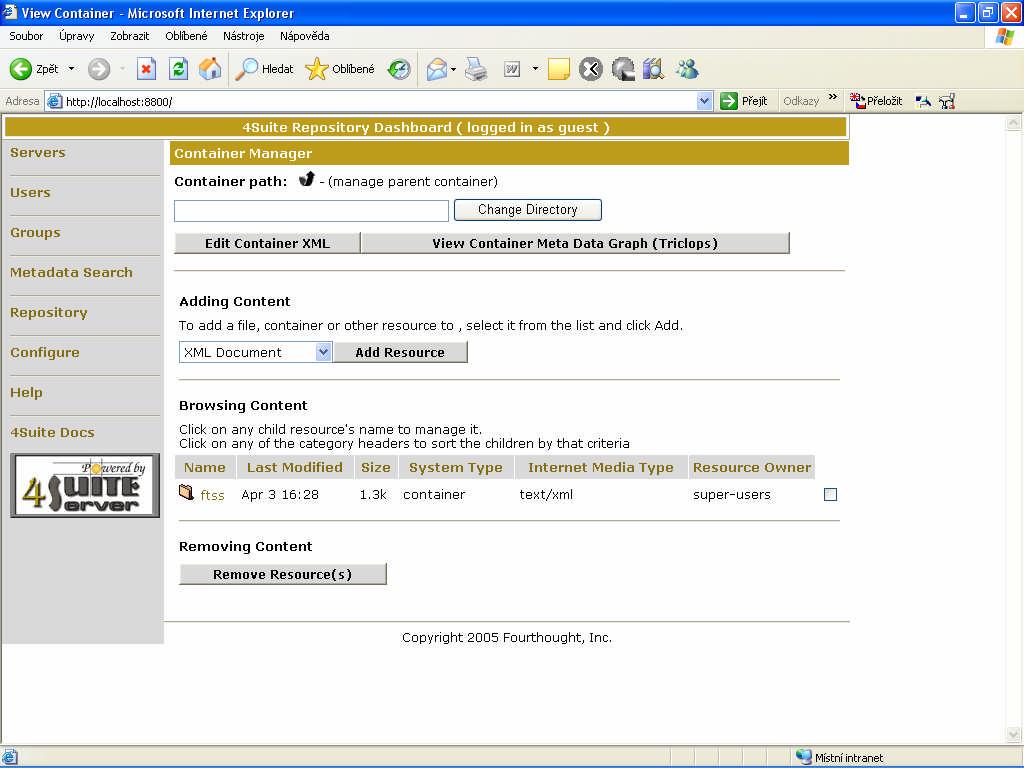Open the History clock icon
This screenshot has width=1024, height=768.
pyautogui.click(x=399, y=69)
